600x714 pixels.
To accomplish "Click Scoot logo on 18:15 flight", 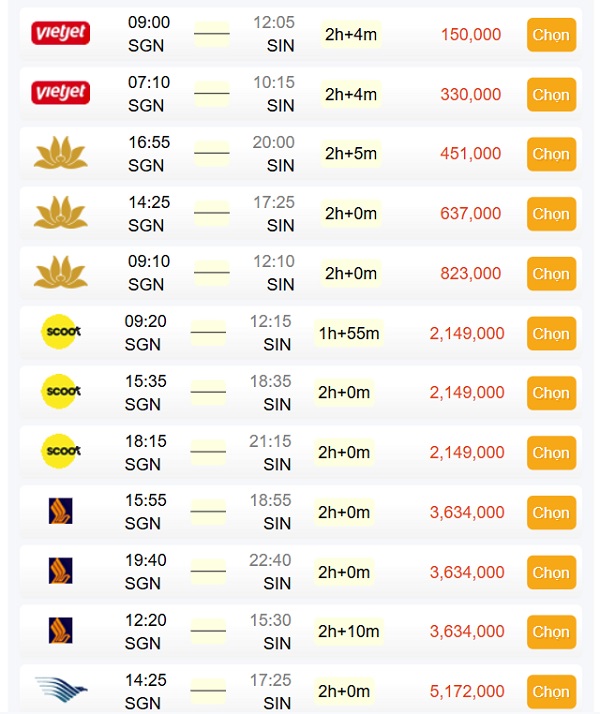I will [61, 451].
